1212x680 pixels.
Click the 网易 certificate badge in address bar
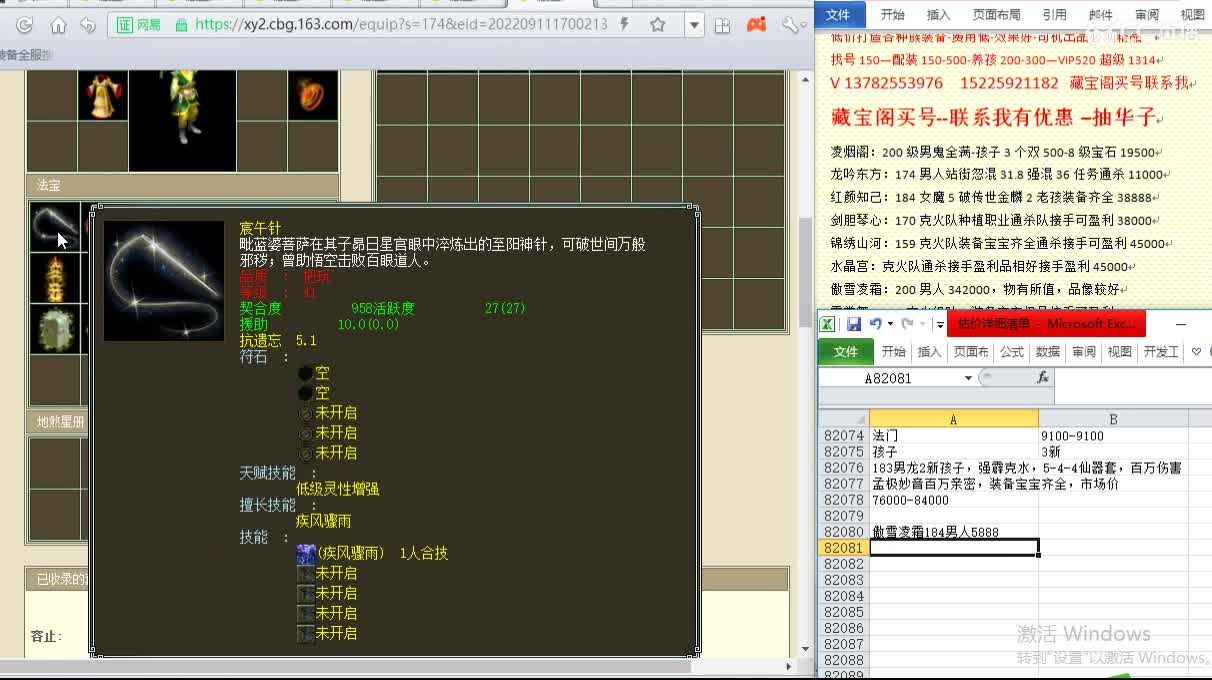[139, 25]
